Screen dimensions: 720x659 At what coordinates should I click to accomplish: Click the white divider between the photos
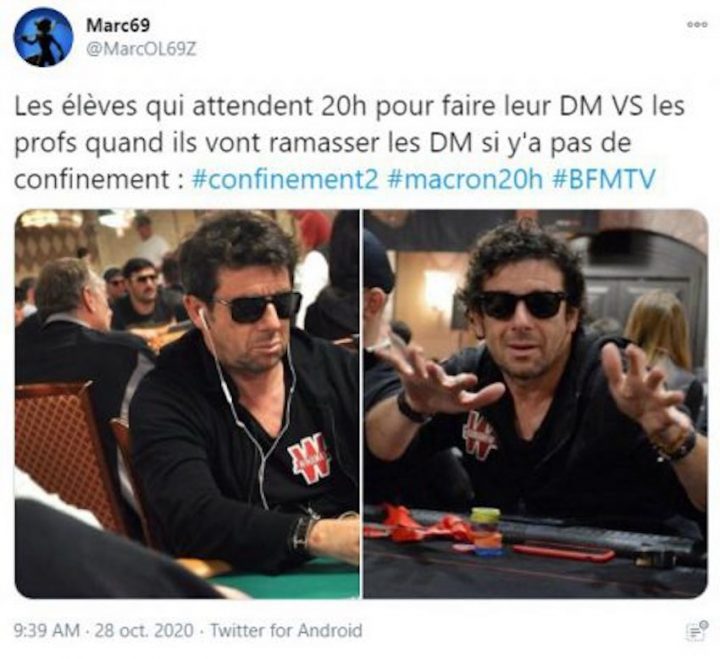[362, 404]
